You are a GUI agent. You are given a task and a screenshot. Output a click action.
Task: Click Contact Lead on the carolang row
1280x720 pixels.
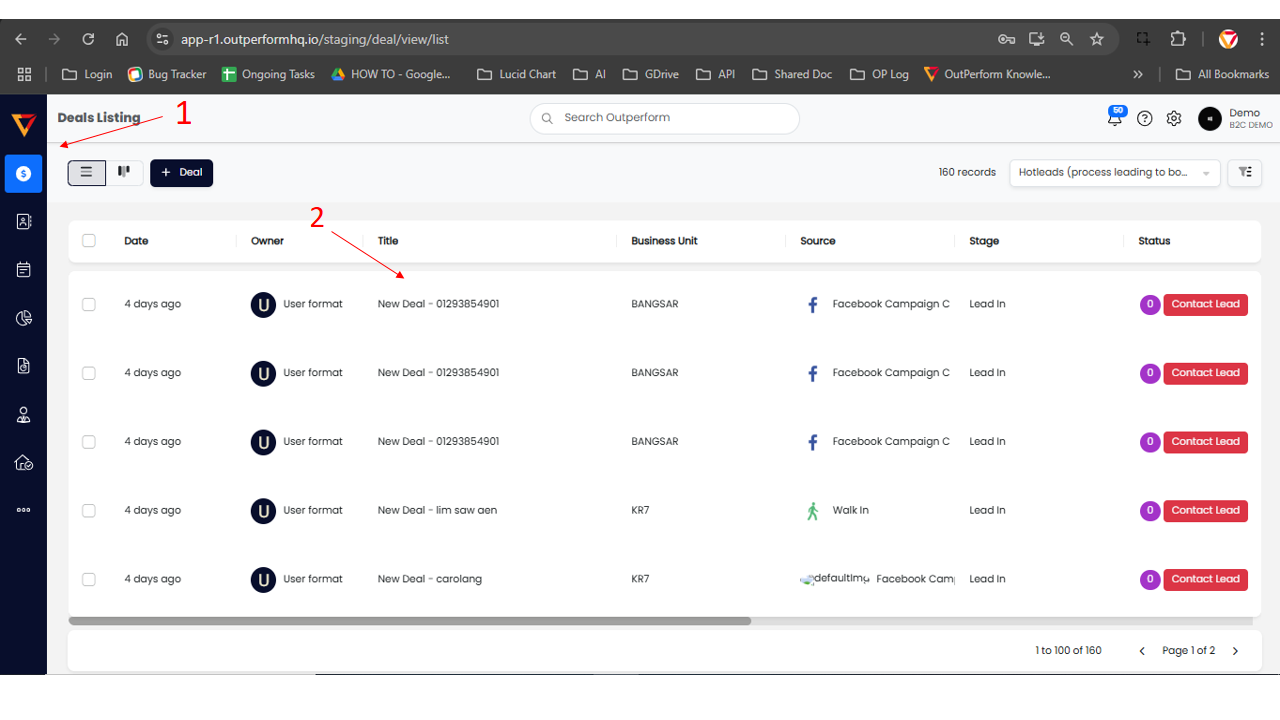pyautogui.click(x=1205, y=579)
